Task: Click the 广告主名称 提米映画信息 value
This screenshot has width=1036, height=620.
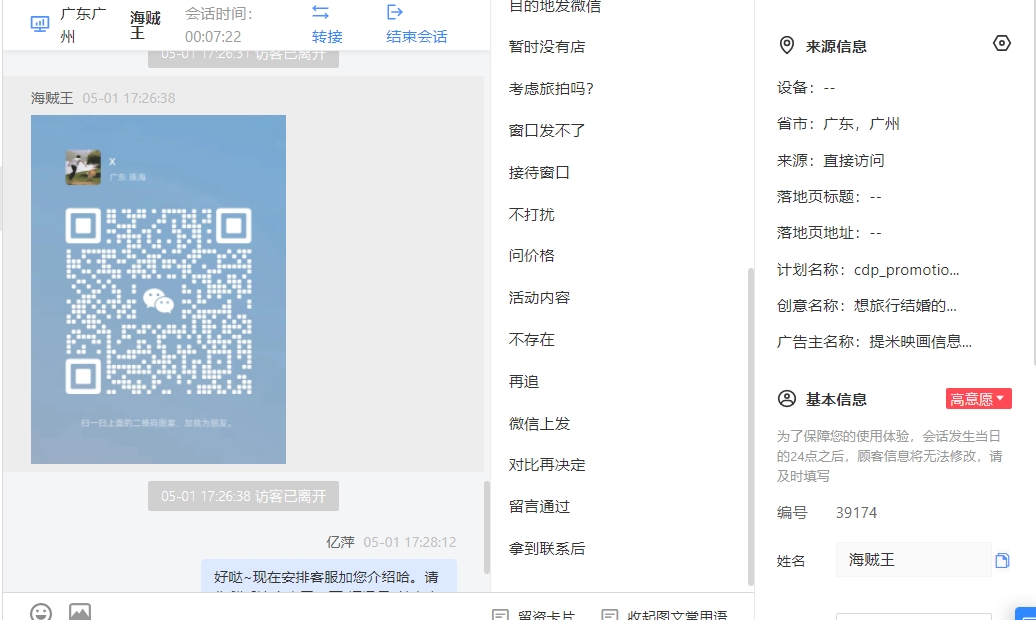Action: (x=920, y=342)
